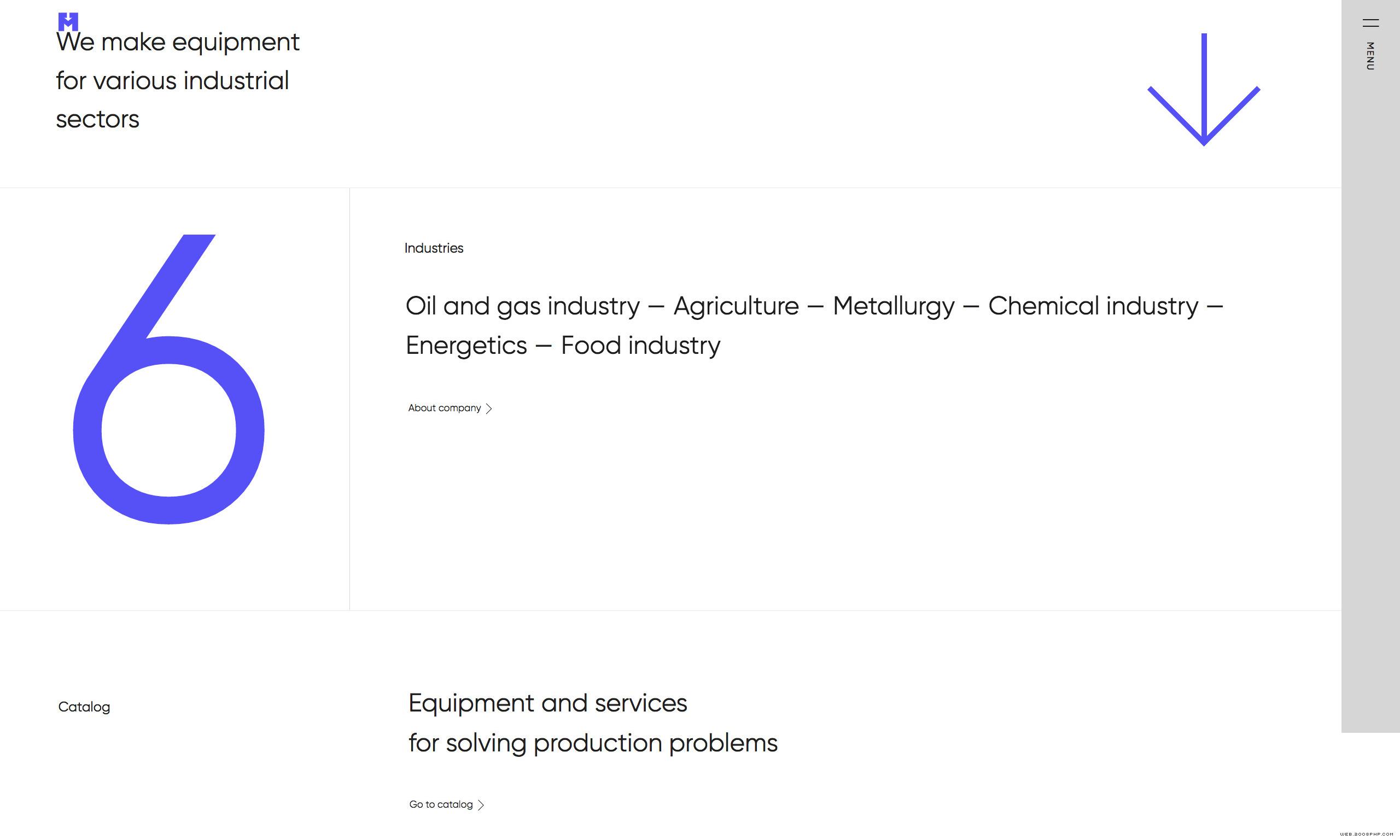Select the Oil and gas industry text

[x=522, y=306]
